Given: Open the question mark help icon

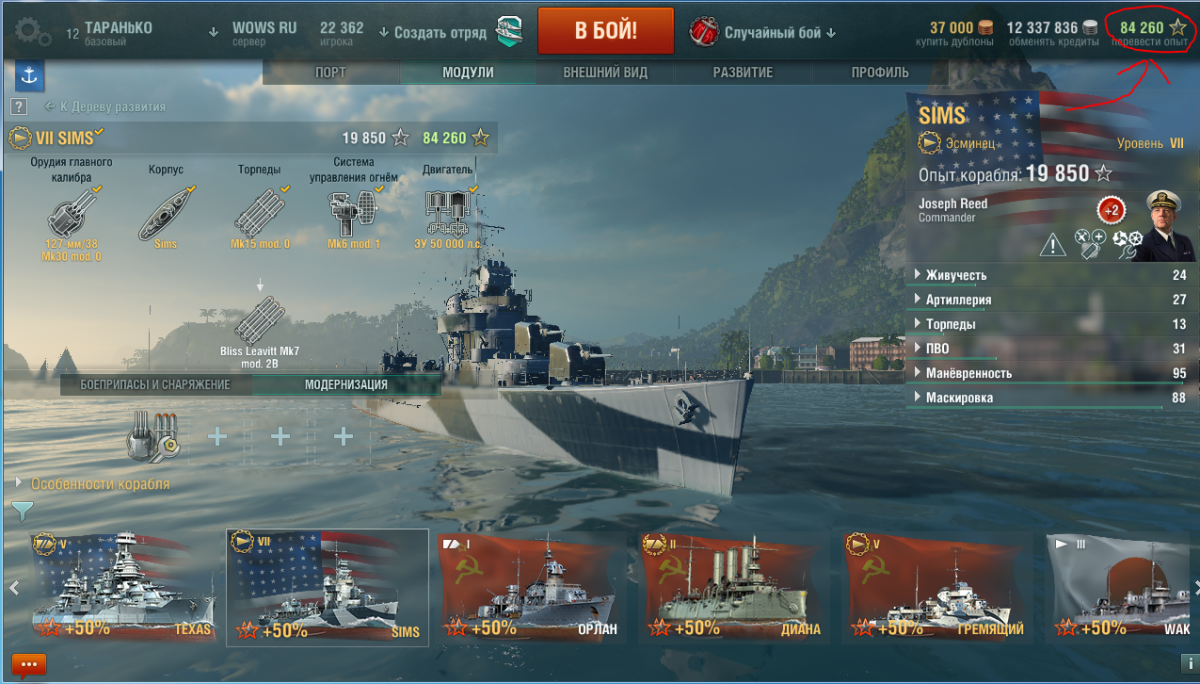Looking at the screenshot, I should point(18,106).
